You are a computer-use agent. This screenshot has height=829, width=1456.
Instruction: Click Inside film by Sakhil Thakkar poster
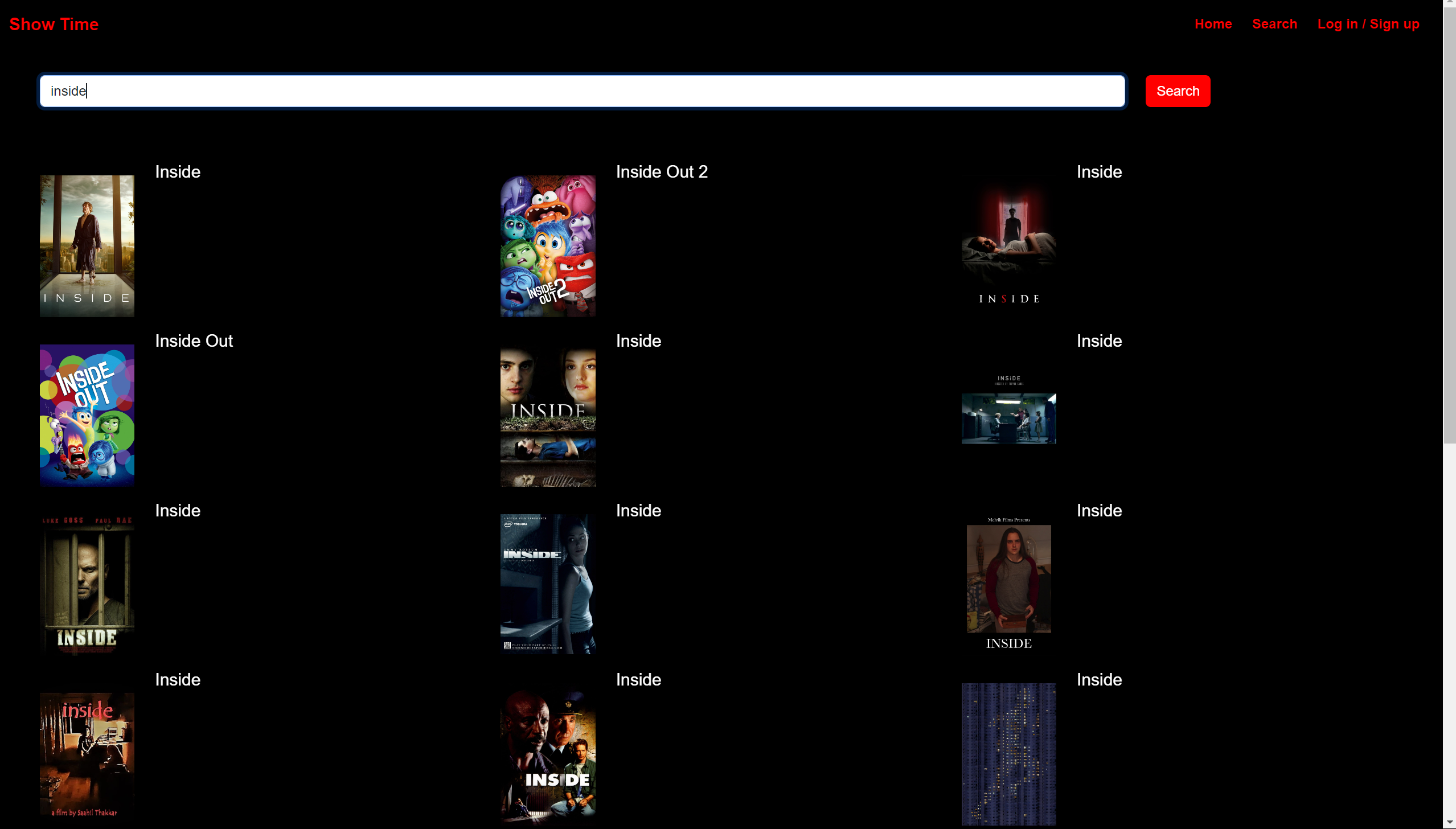coord(87,753)
